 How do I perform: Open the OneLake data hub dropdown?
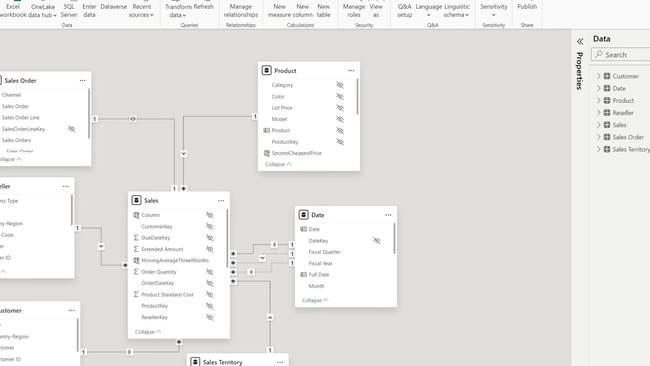point(42,10)
